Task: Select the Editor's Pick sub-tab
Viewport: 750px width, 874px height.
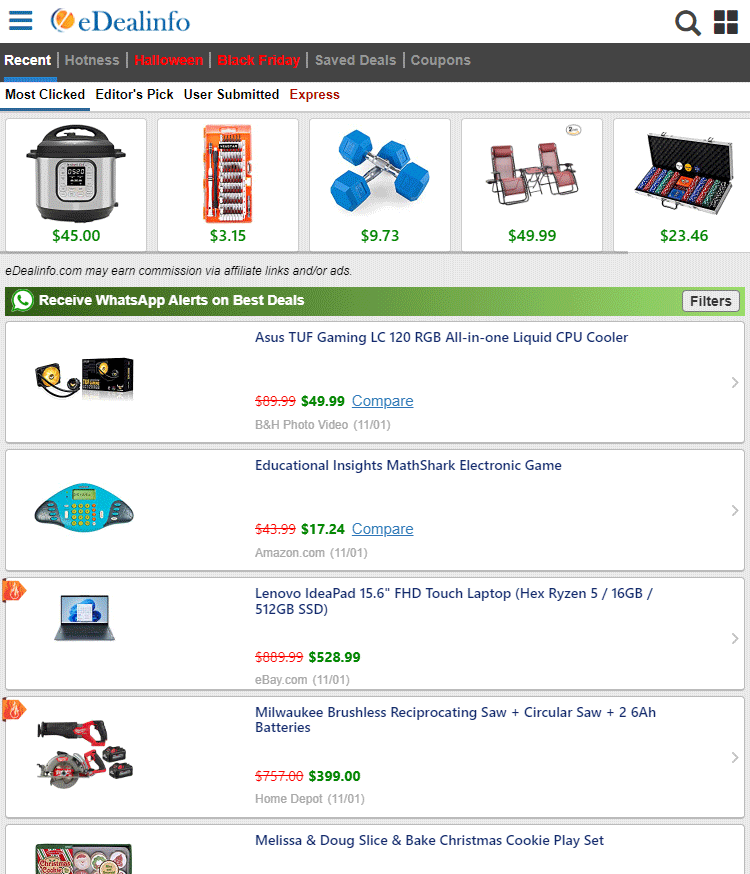Action: pyautogui.click(x=134, y=95)
